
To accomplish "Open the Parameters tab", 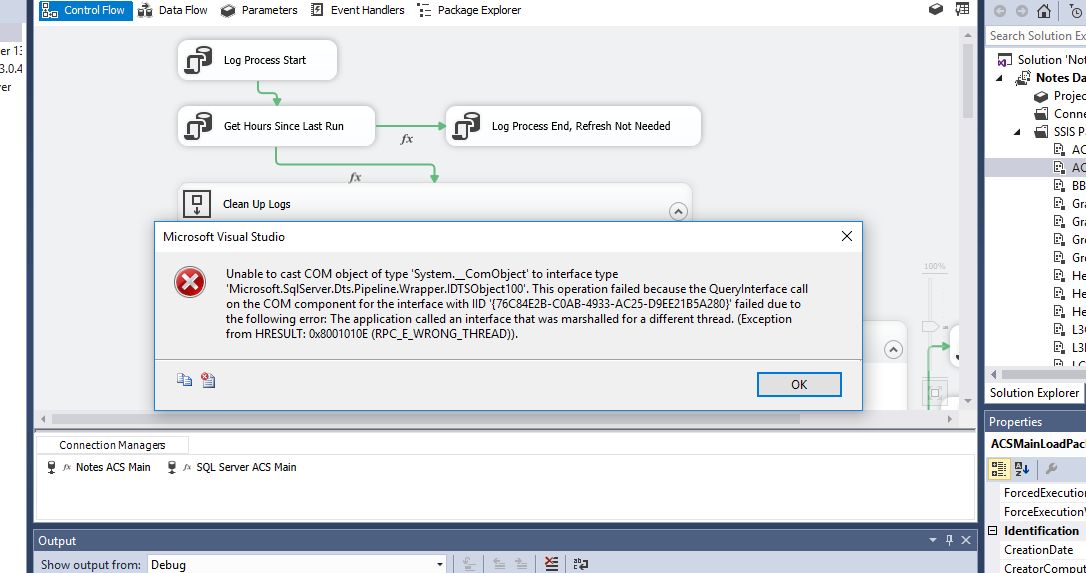I will [x=259, y=10].
